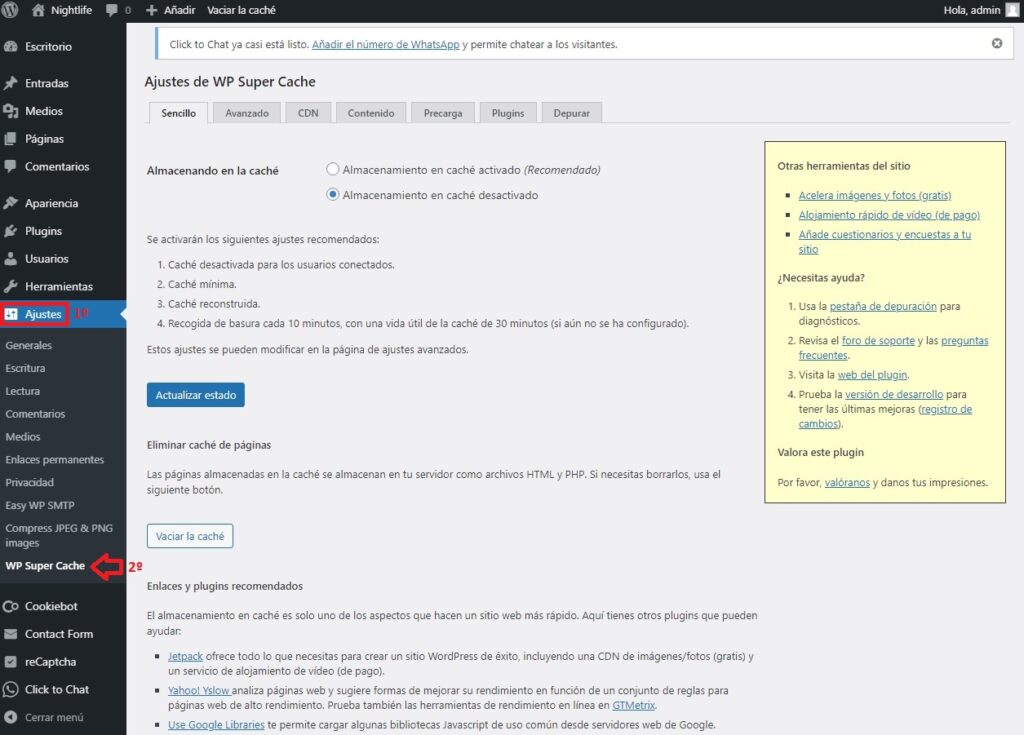The height and width of the screenshot is (735, 1024).
Task: Open the Plugins settings tab
Action: pos(507,113)
